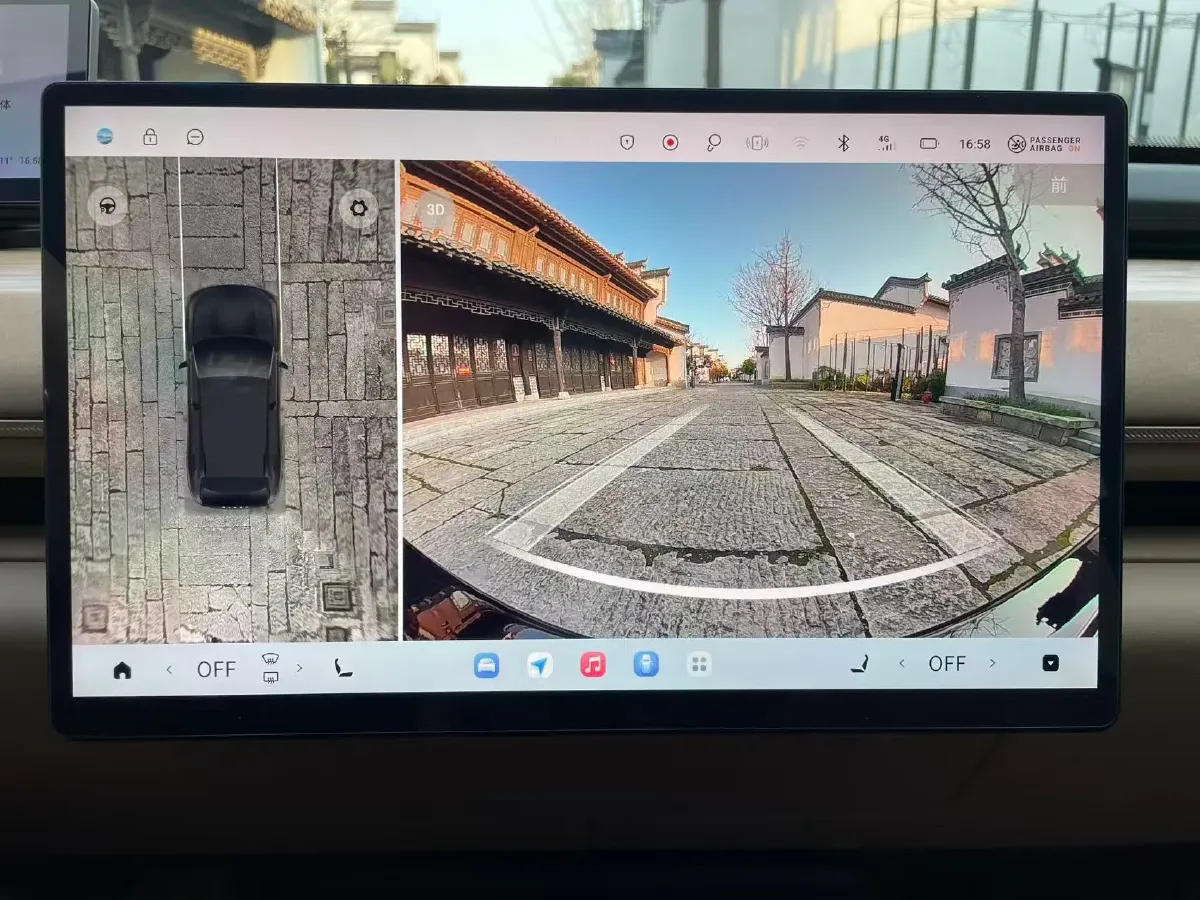
Task: Tap the top-down bird's-eye car view
Action: click(233, 397)
